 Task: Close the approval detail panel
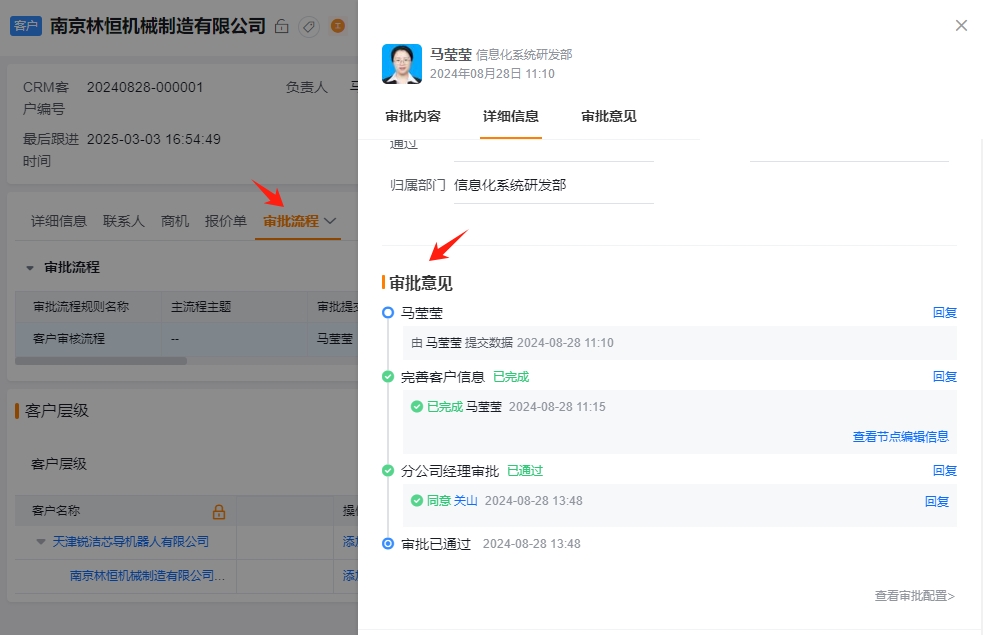pos(961,26)
